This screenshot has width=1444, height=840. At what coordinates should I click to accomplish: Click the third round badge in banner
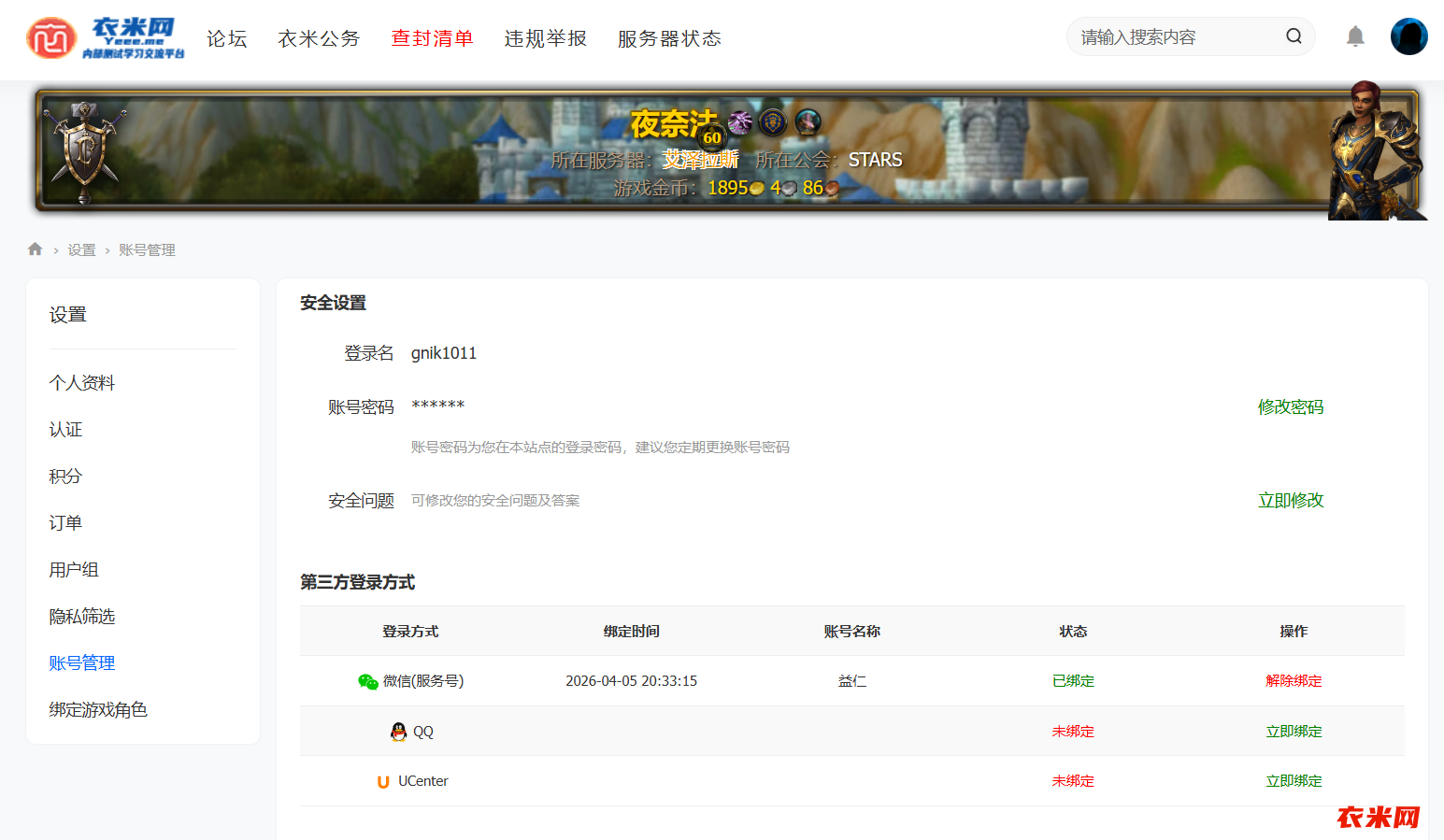808,121
